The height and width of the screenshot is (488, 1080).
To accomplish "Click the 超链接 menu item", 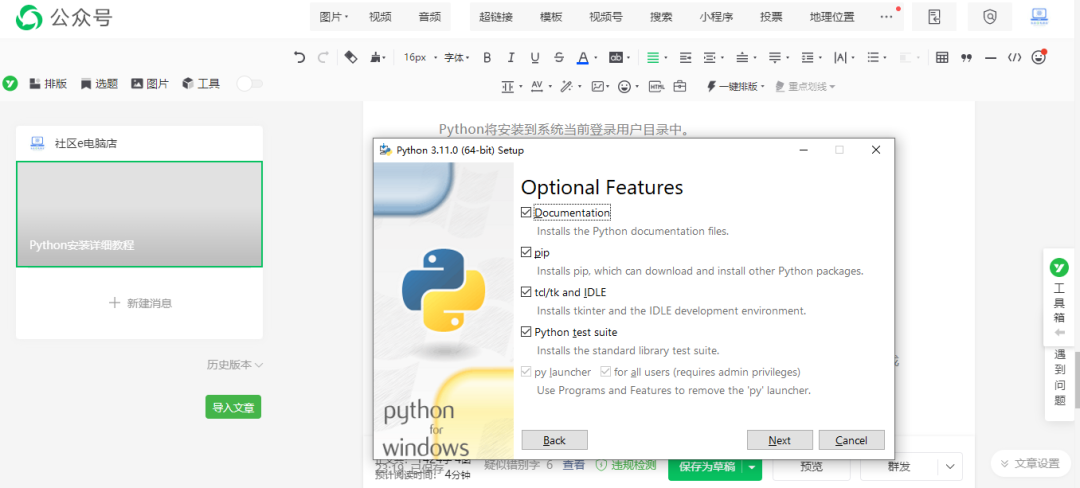I will 496,17.
